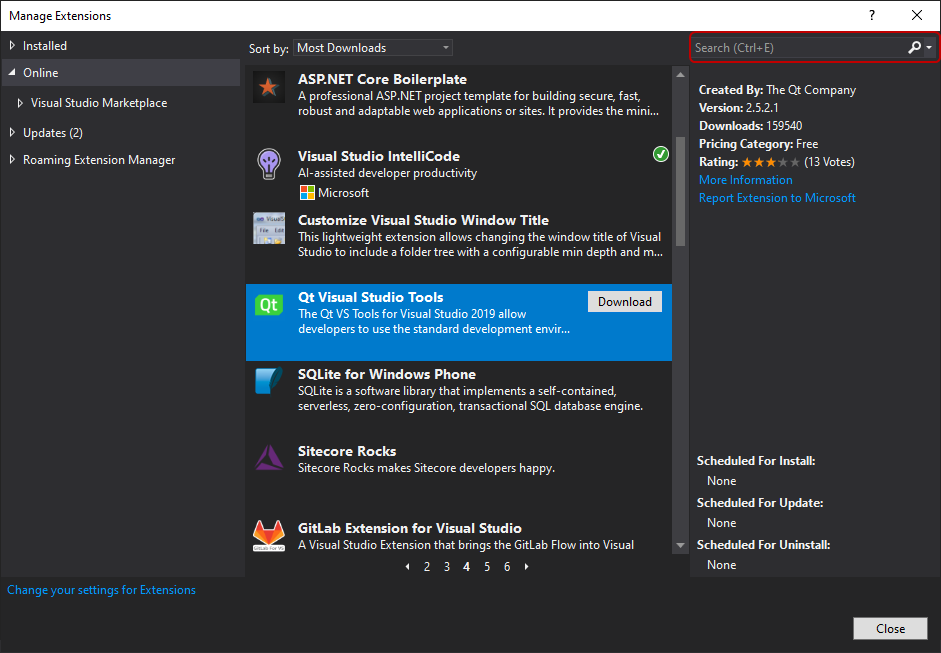The height and width of the screenshot is (653, 941).
Task: Open the Sort by Most Downloads dropdown
Action: [x=373, y=48]
